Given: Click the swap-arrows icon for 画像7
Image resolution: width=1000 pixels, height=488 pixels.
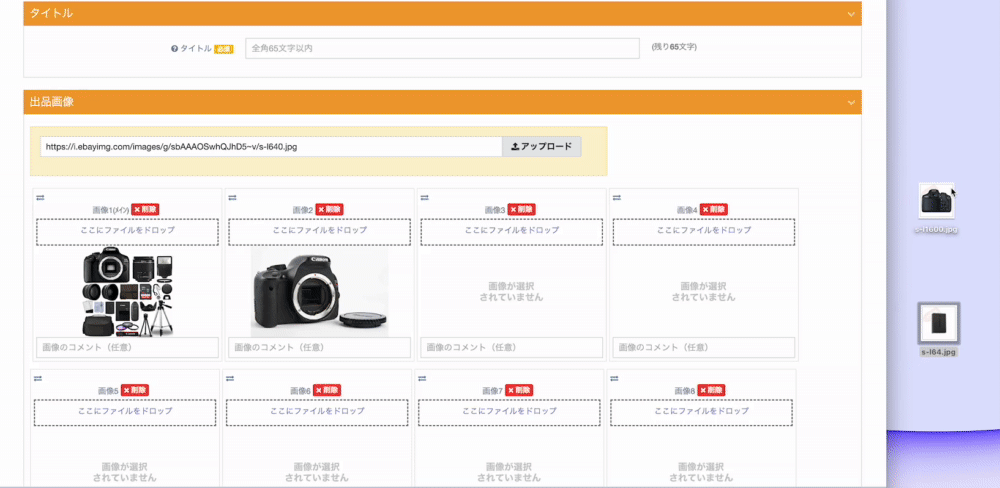Looking at the screenshot, I should tap(422, 378).
